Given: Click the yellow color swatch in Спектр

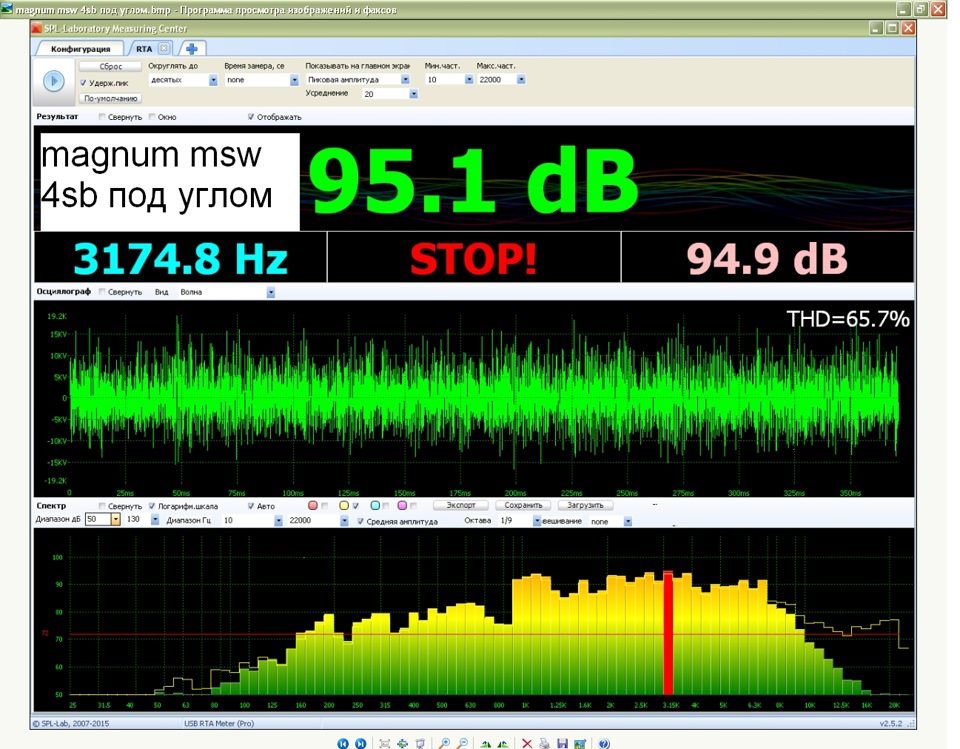Looking at the screenshot, I should 344,506.
